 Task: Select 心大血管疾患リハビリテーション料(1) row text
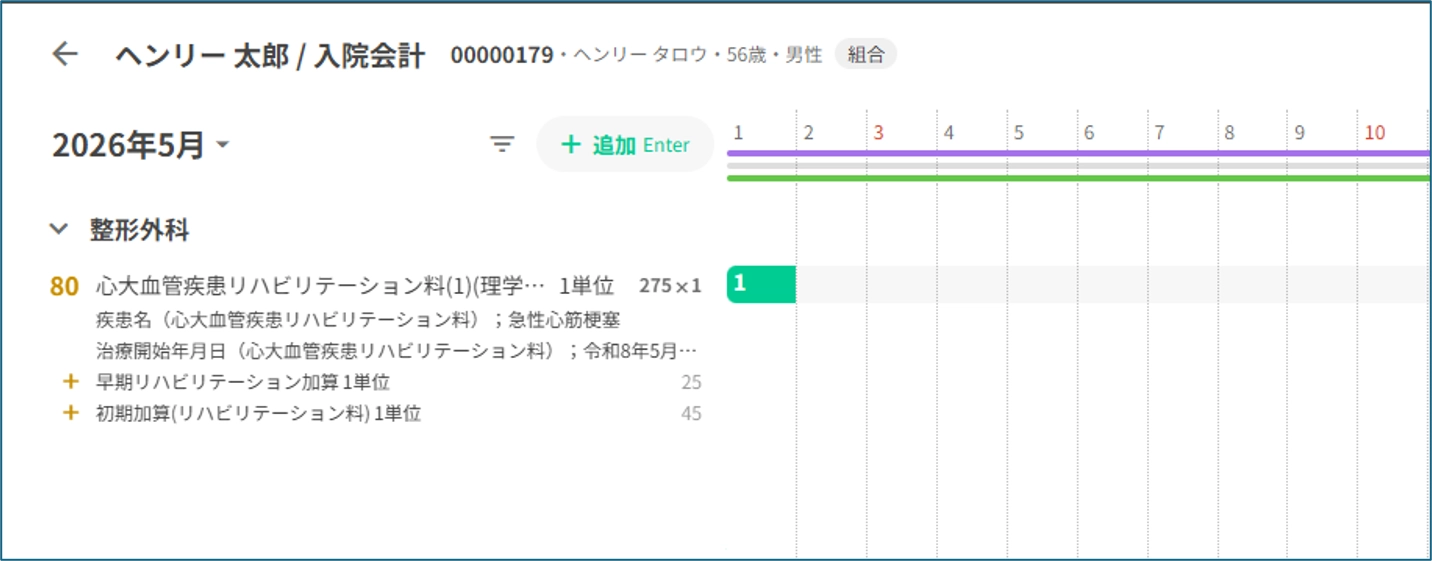(x=320, y=286)
